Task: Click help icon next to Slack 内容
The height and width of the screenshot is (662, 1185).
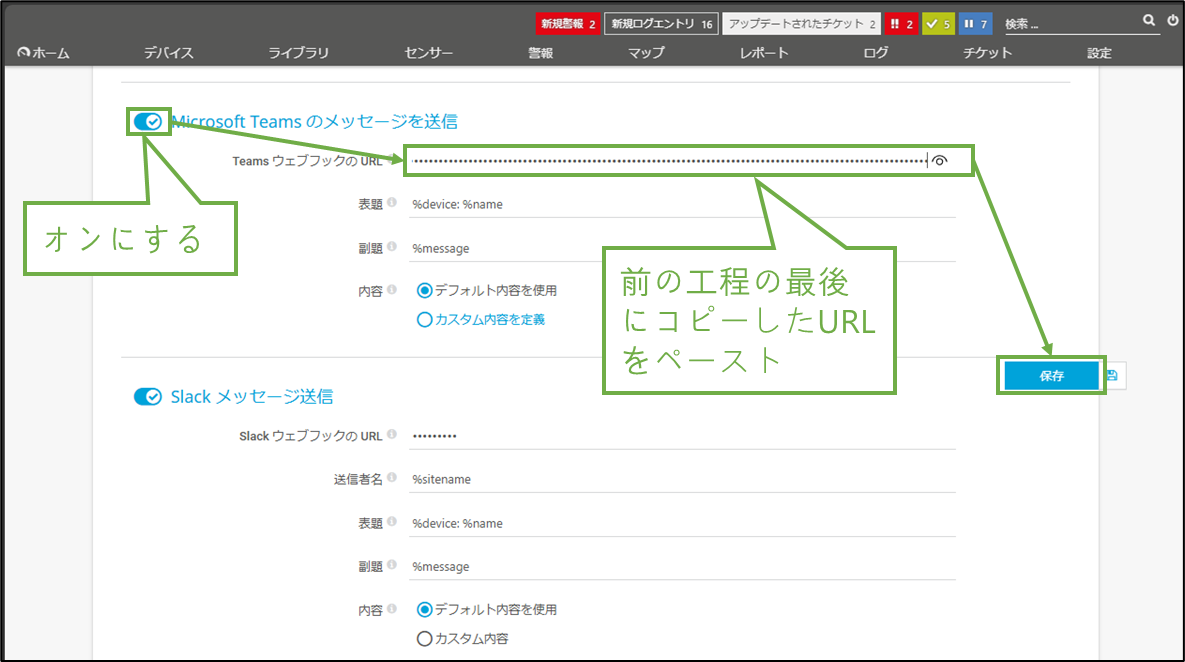Action: click(391, 608)
